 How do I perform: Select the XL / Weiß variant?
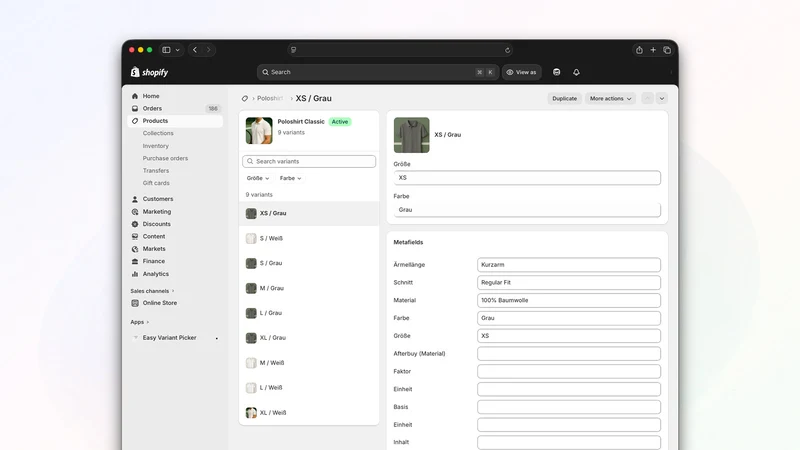pos(309,413)
